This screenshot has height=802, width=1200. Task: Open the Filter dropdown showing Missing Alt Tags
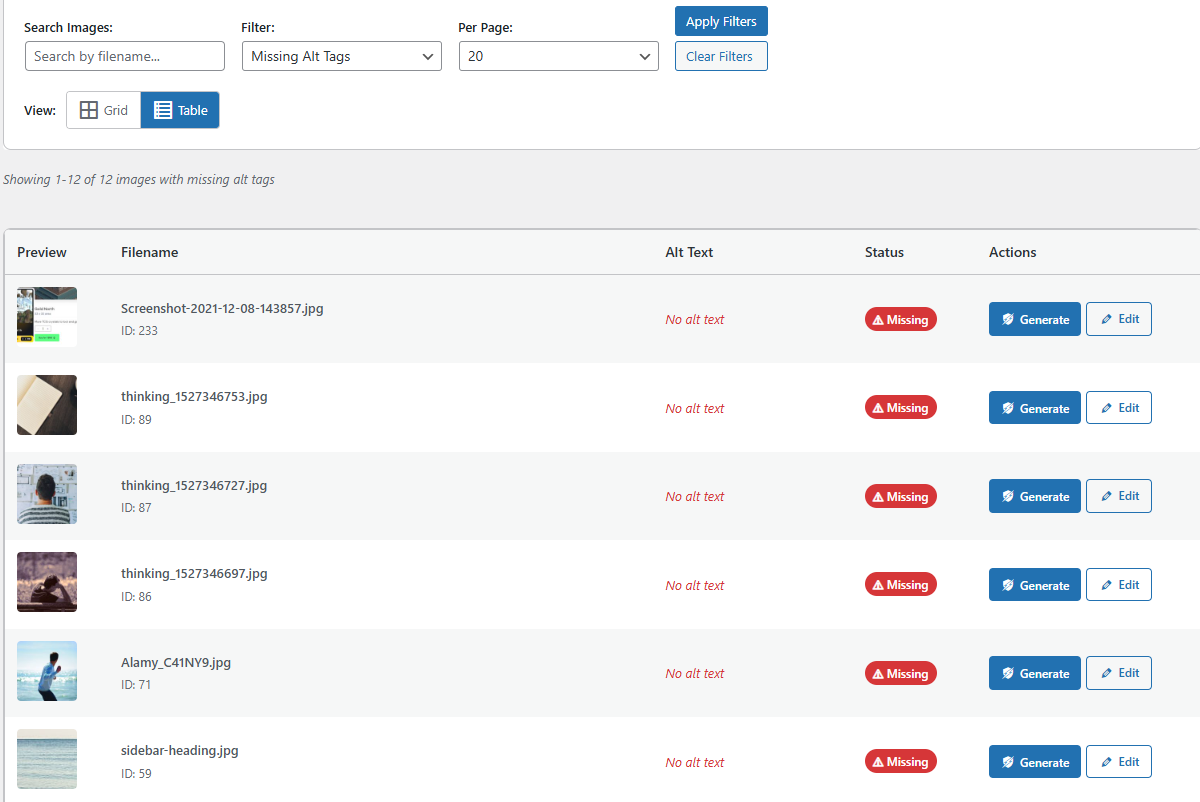341,56
